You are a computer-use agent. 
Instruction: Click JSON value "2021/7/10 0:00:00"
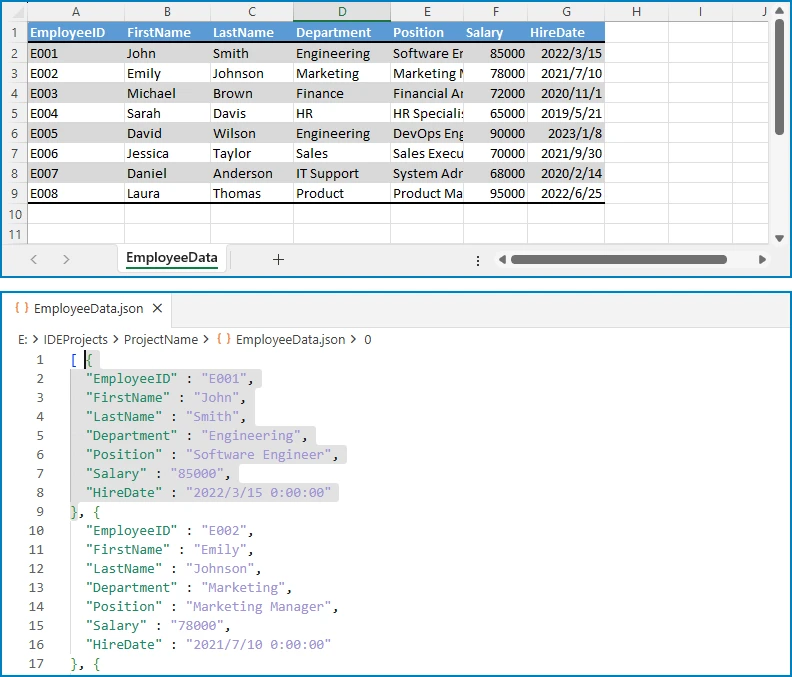click(258, 644)
